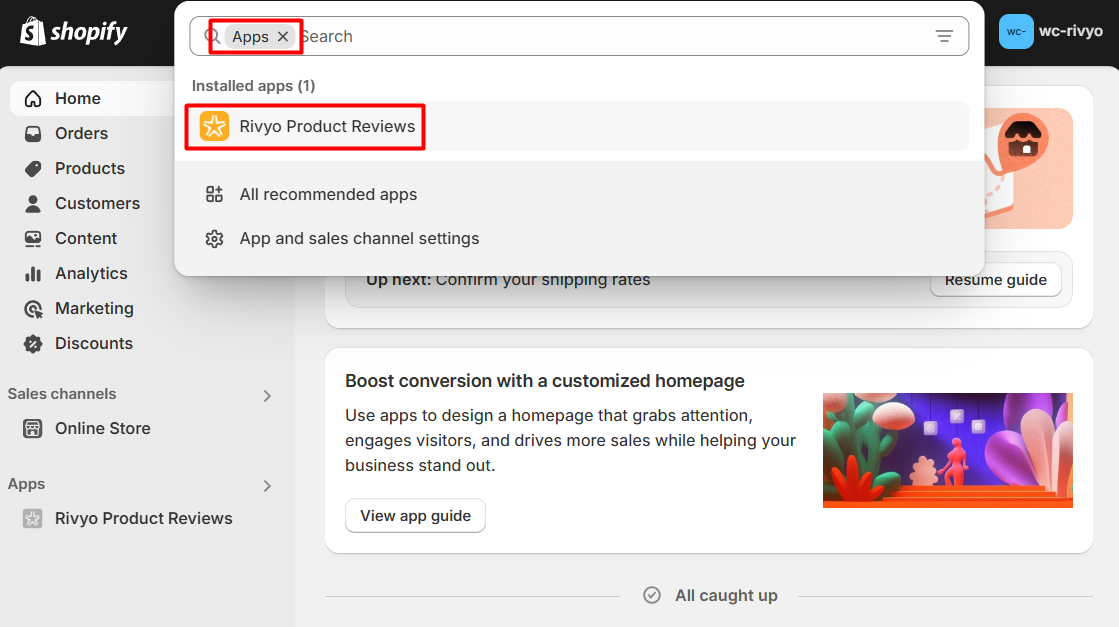The image size is (1119, 627).
Task: Expand Sales channels chevron
Action: click(267, 395)
